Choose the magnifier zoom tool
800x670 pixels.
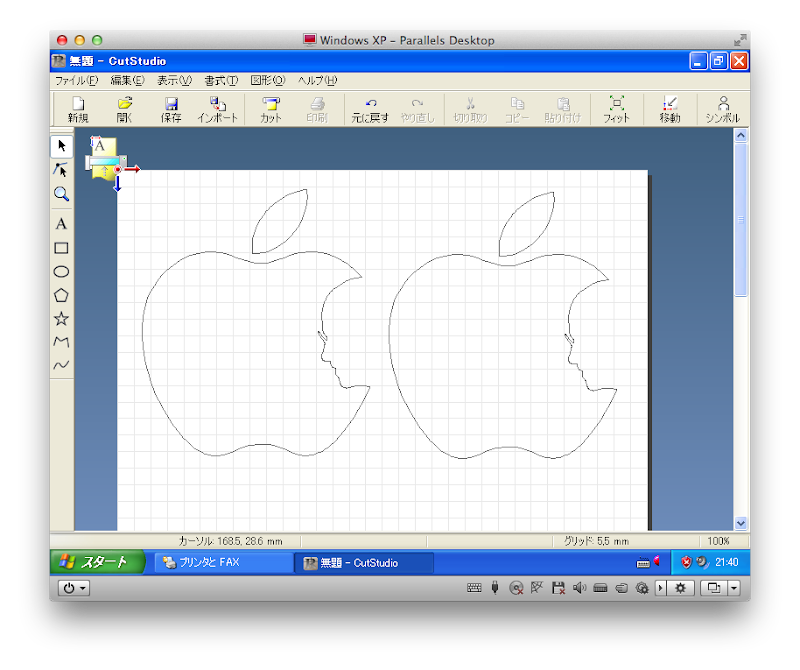pos(61,194)
